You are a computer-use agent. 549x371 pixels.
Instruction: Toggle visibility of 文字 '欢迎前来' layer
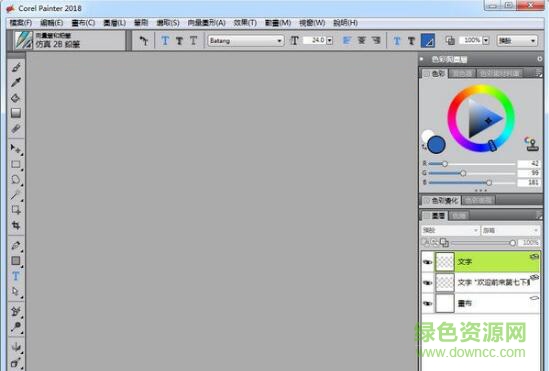coord(428,282)
